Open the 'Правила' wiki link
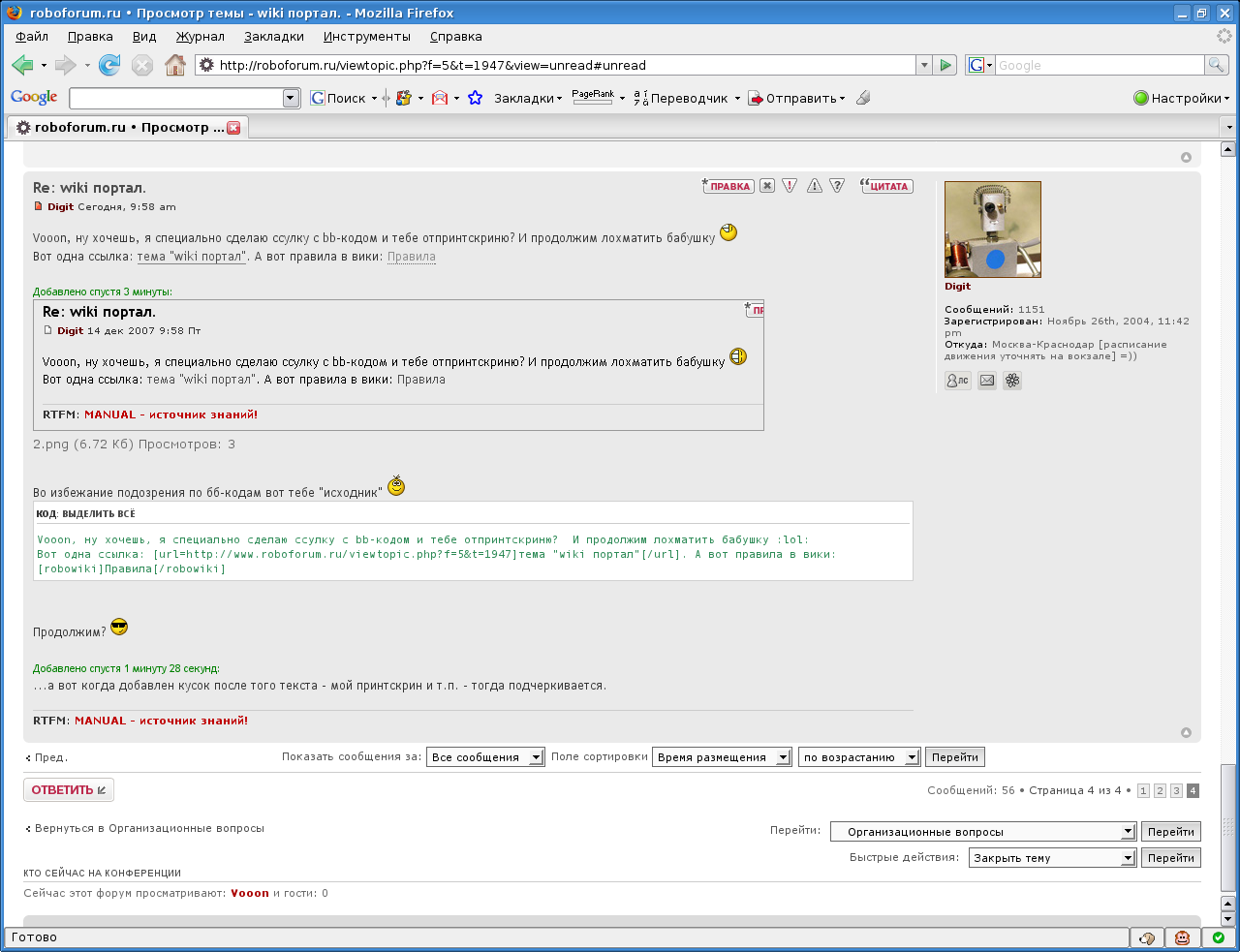The width and height of the screenshot is (1240, 952). click(x=411, y=257)
